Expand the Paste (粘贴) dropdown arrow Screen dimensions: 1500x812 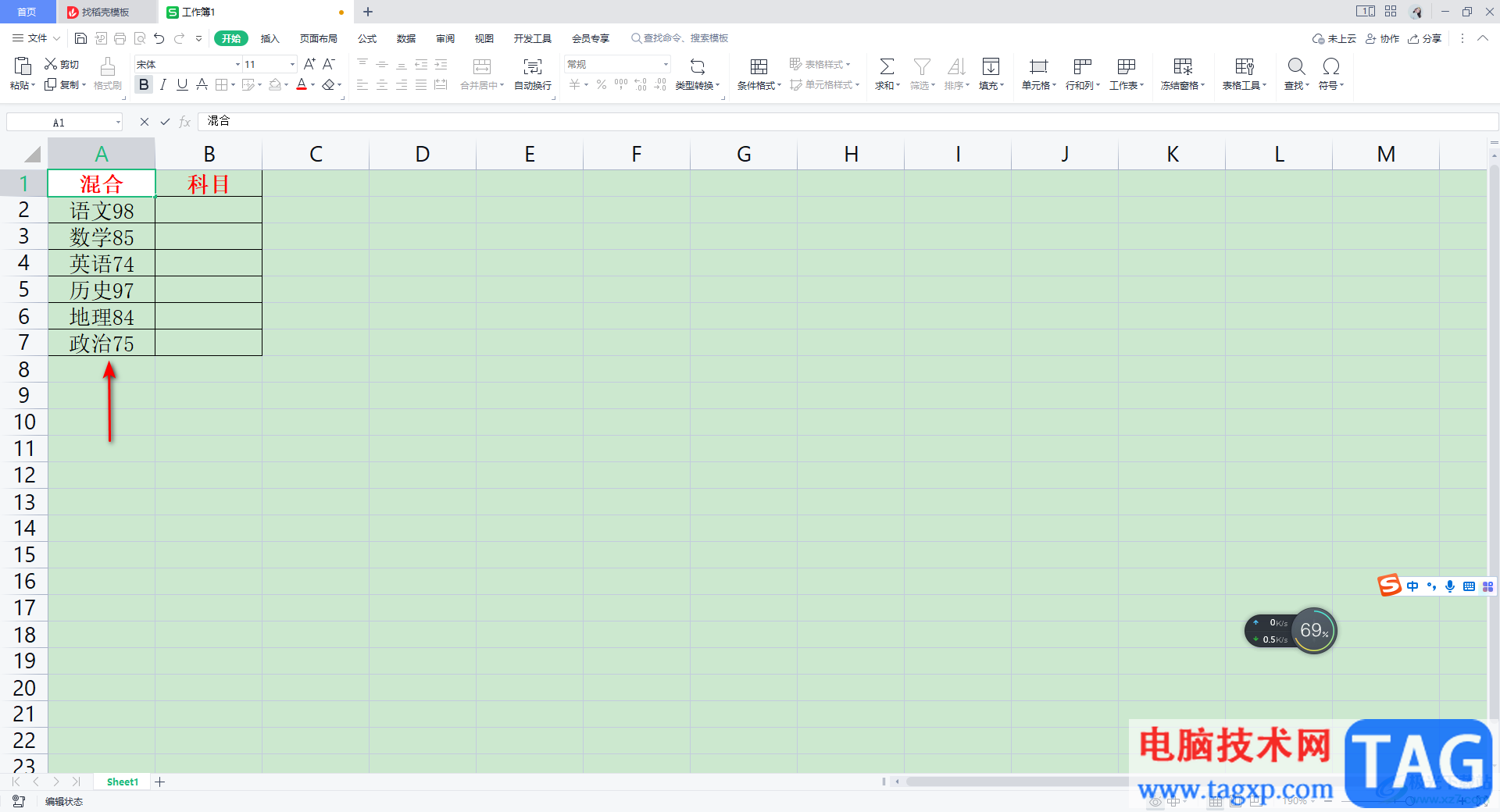coord(33,85)
